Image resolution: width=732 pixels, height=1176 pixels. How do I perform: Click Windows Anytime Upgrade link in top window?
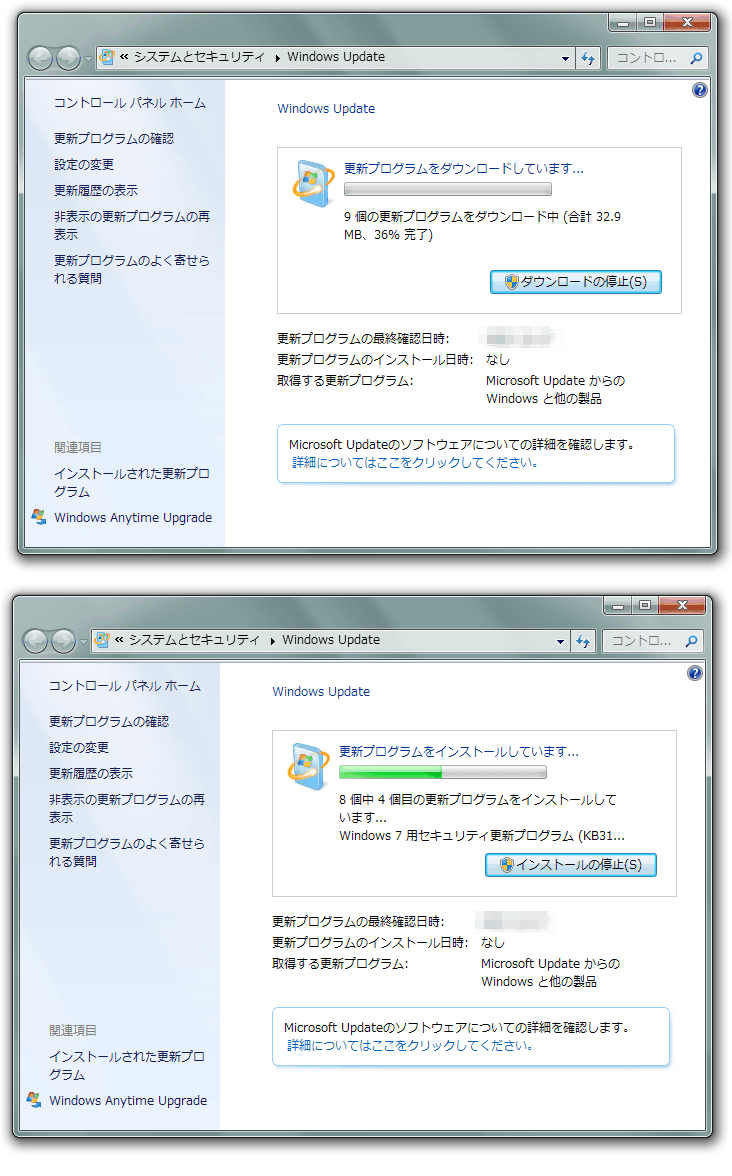coord(133,518)
